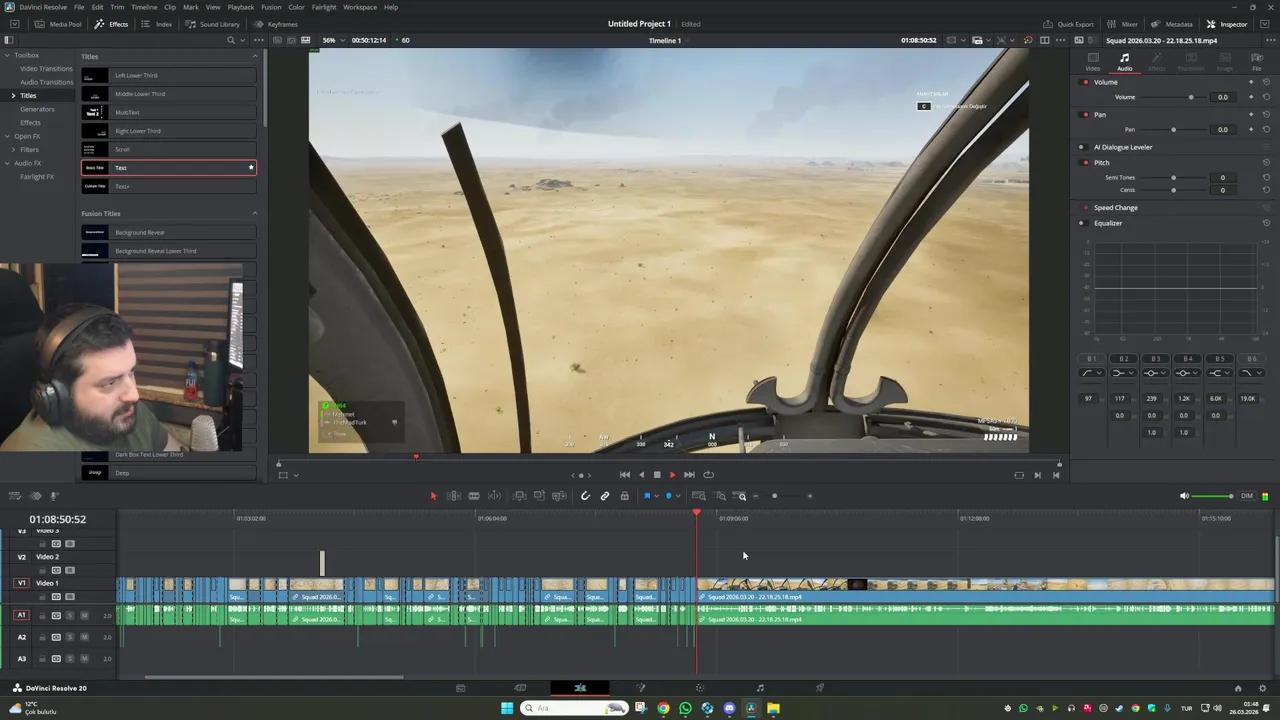Open the Fairlight page music-note icon
This screenshot has width=1280, height=720.
760,688
